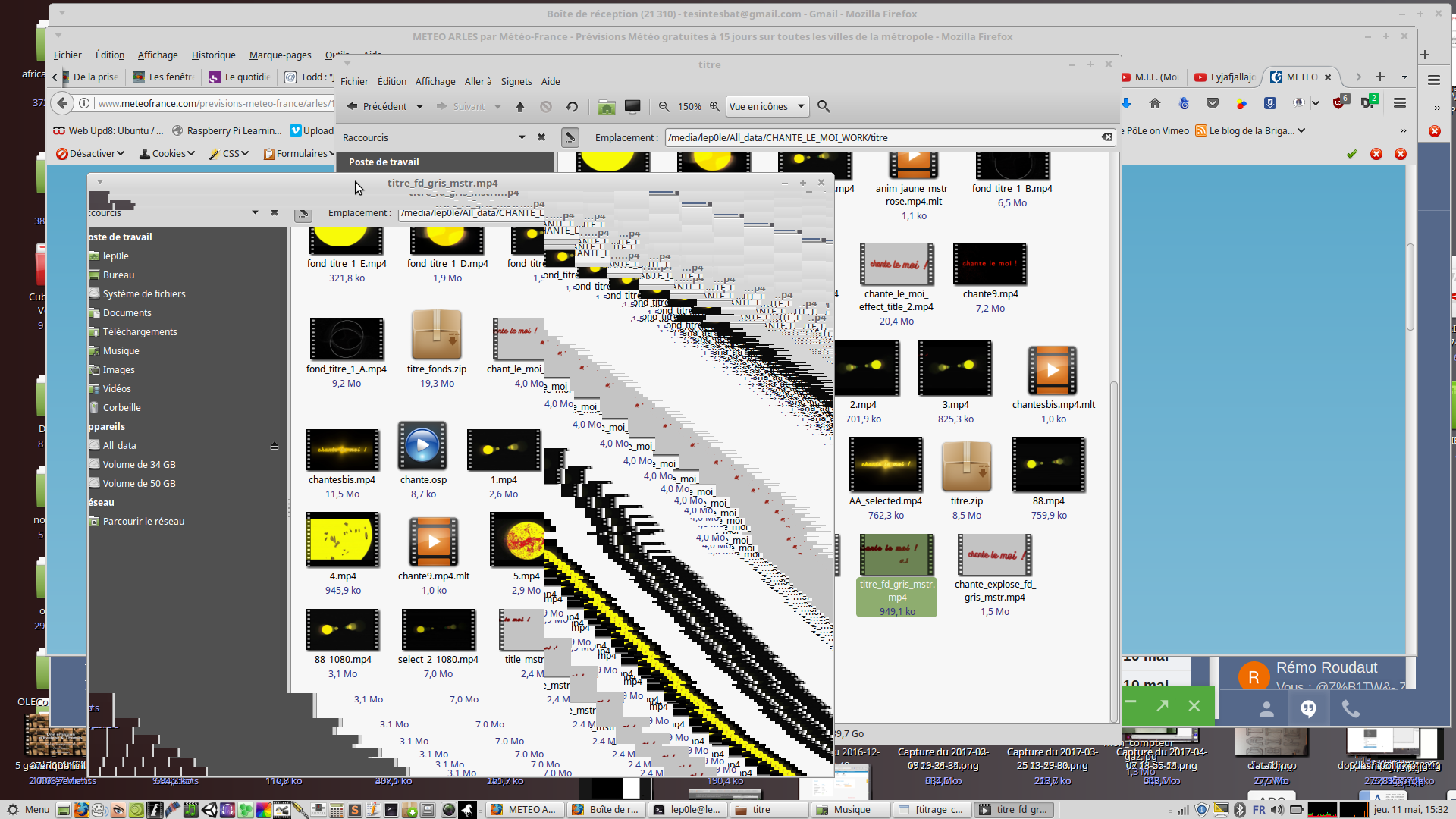Click the Précédent back button
The width and height of the screenshot is (1456, 819).
(377, 107)
